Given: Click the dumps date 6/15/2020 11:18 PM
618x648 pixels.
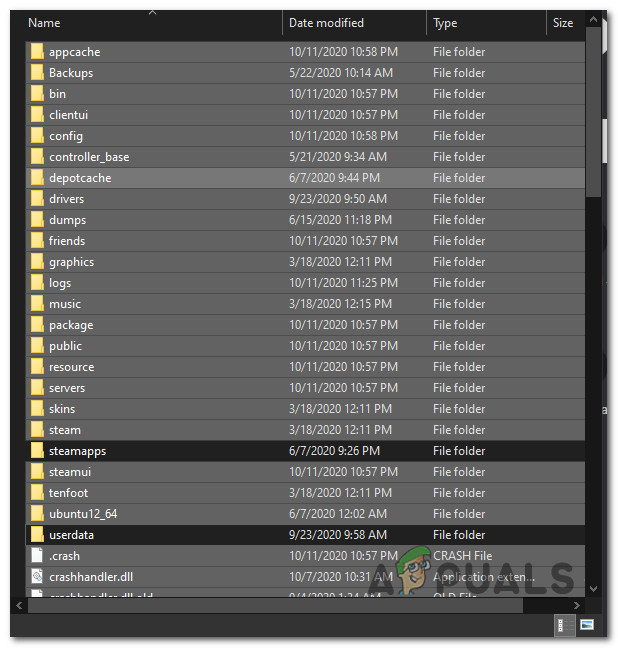Looking at the screenshot, I should click(340, 220).
